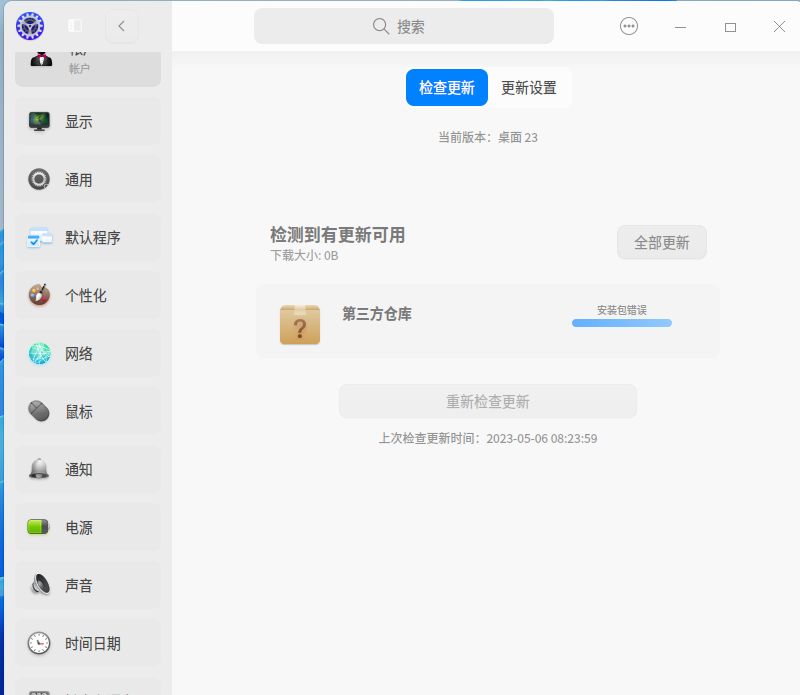Screen dimensions: 800x695
Task: Switch to the 更新设置 tab
Action: coord(529,87)
